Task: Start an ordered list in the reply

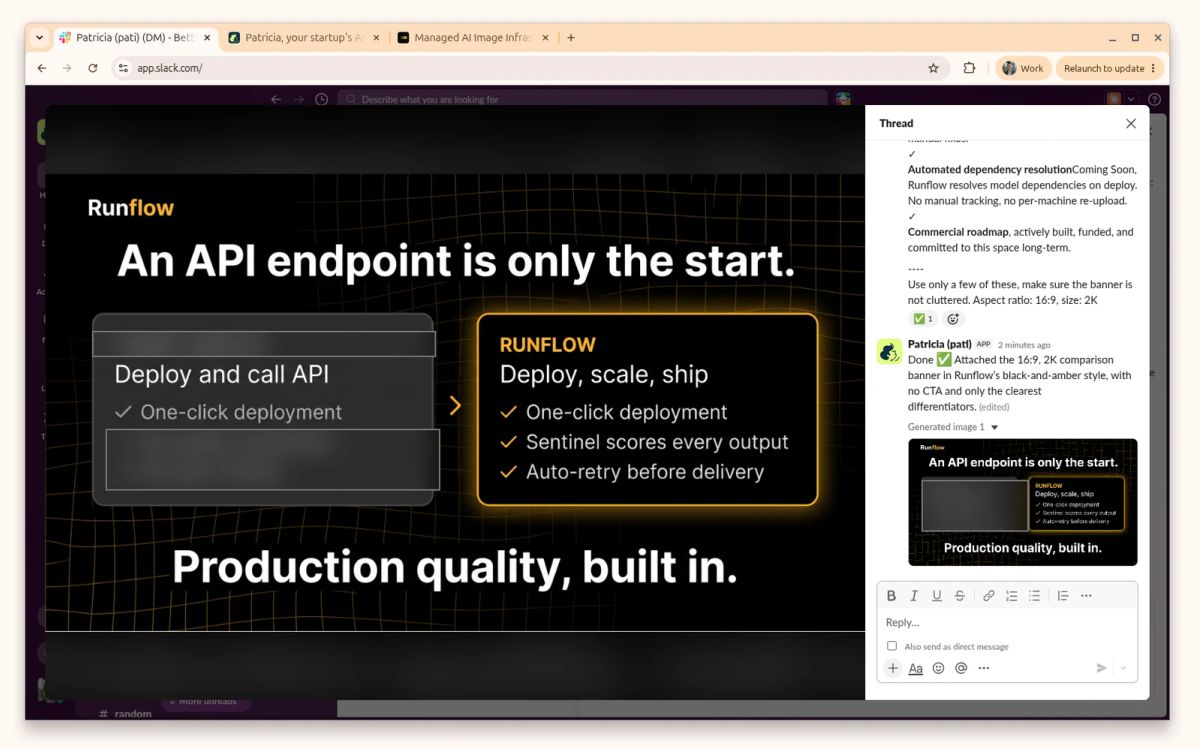Action: [1012, 596]
